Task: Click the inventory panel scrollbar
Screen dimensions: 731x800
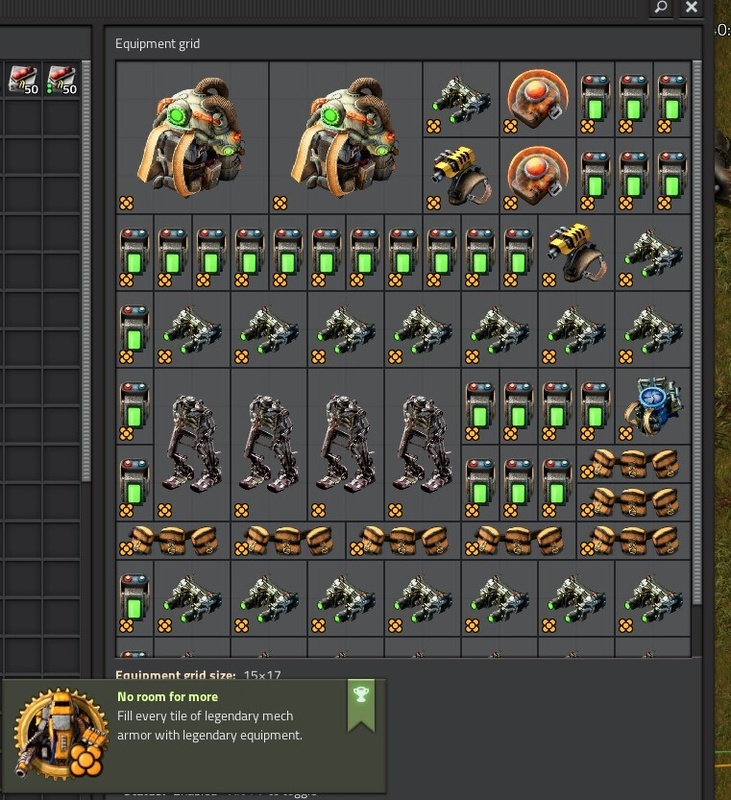Action: coord(86,271)
